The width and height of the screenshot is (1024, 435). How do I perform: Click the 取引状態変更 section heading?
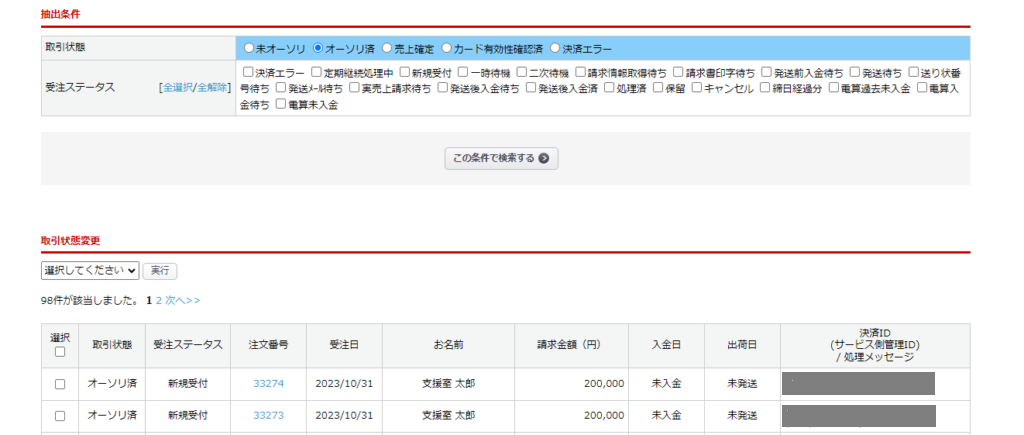click(71, 240)
